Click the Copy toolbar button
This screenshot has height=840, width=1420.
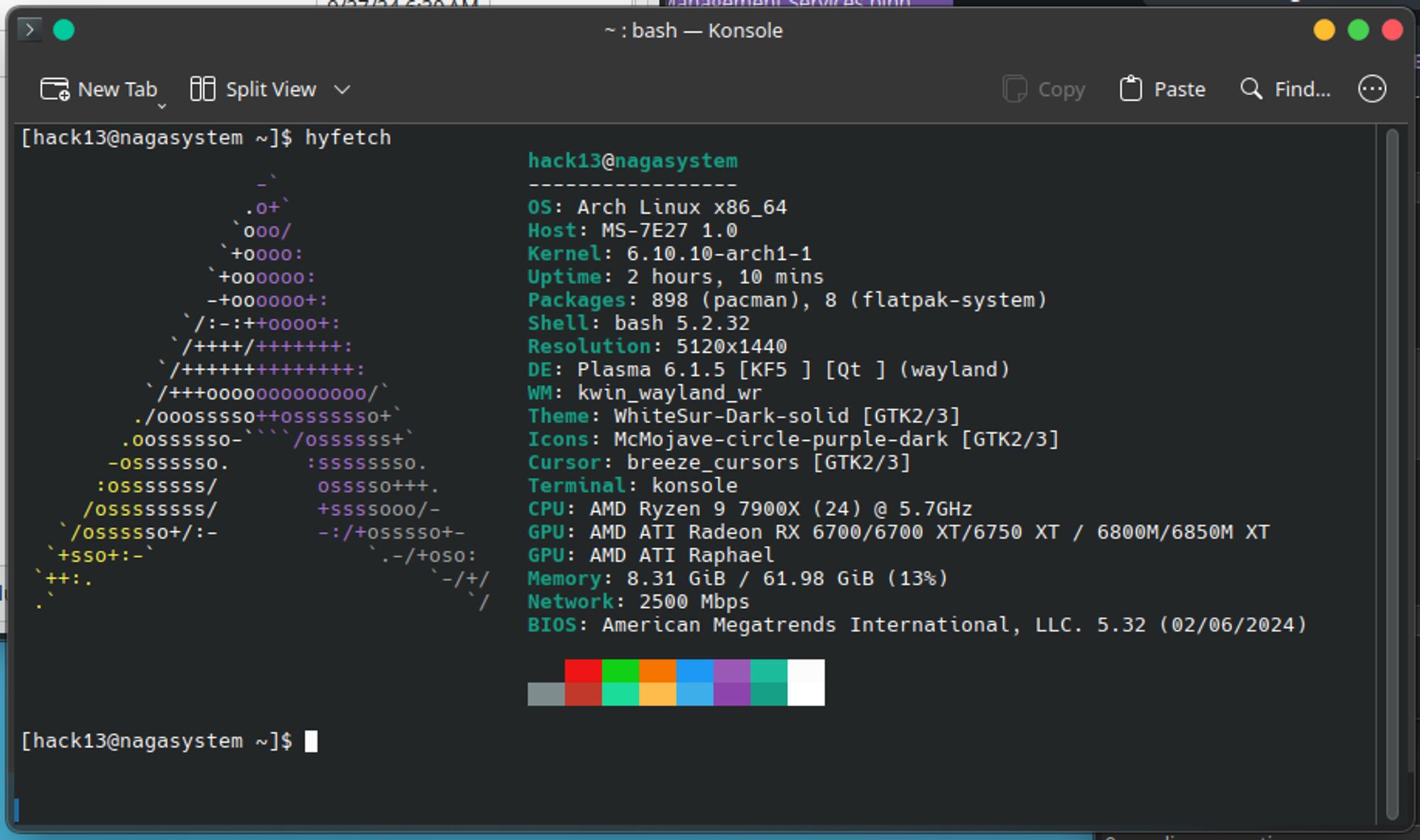click(x=1044, y=89)
